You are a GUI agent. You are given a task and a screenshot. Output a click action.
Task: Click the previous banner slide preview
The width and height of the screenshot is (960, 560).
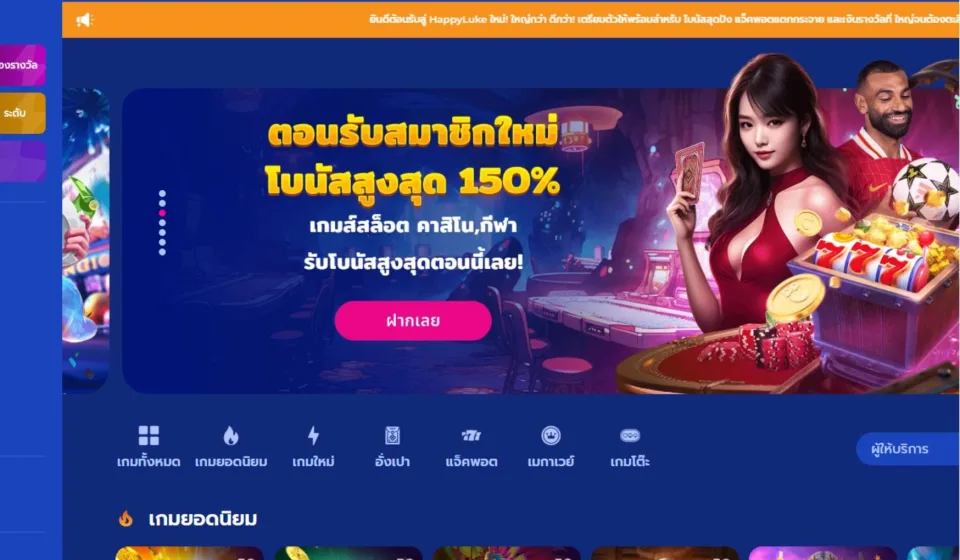[x=86, y=241]
